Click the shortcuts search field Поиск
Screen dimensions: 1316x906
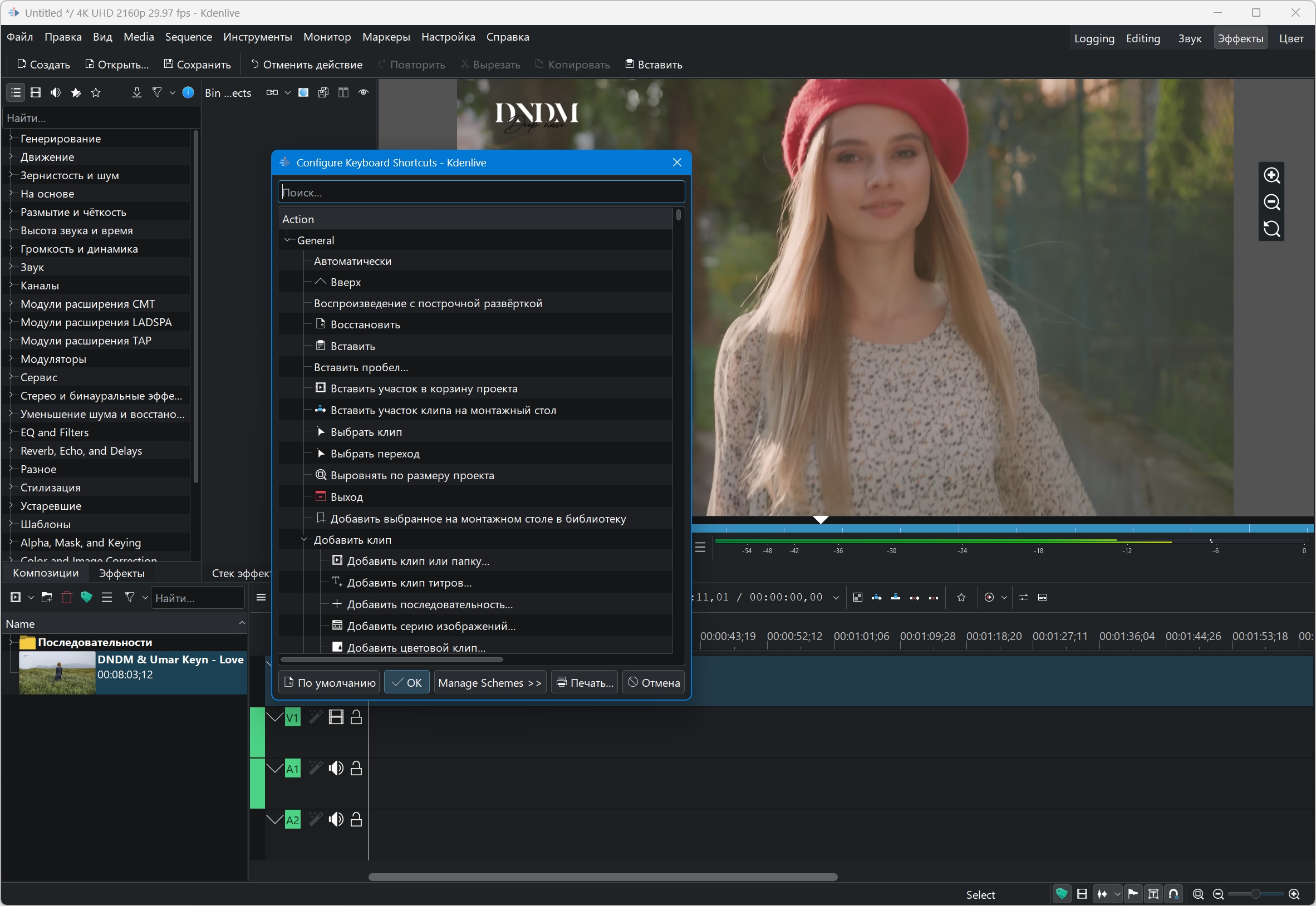480,193
